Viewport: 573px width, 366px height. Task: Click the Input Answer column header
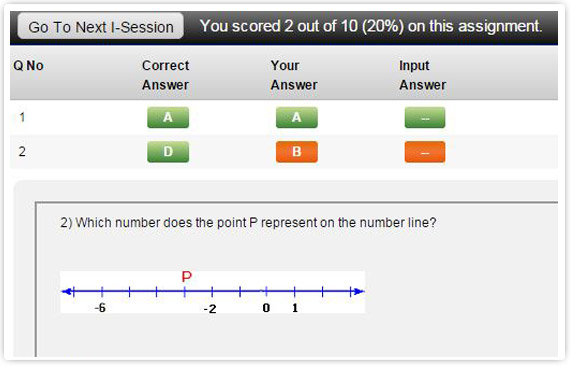[x=422, y=75]
